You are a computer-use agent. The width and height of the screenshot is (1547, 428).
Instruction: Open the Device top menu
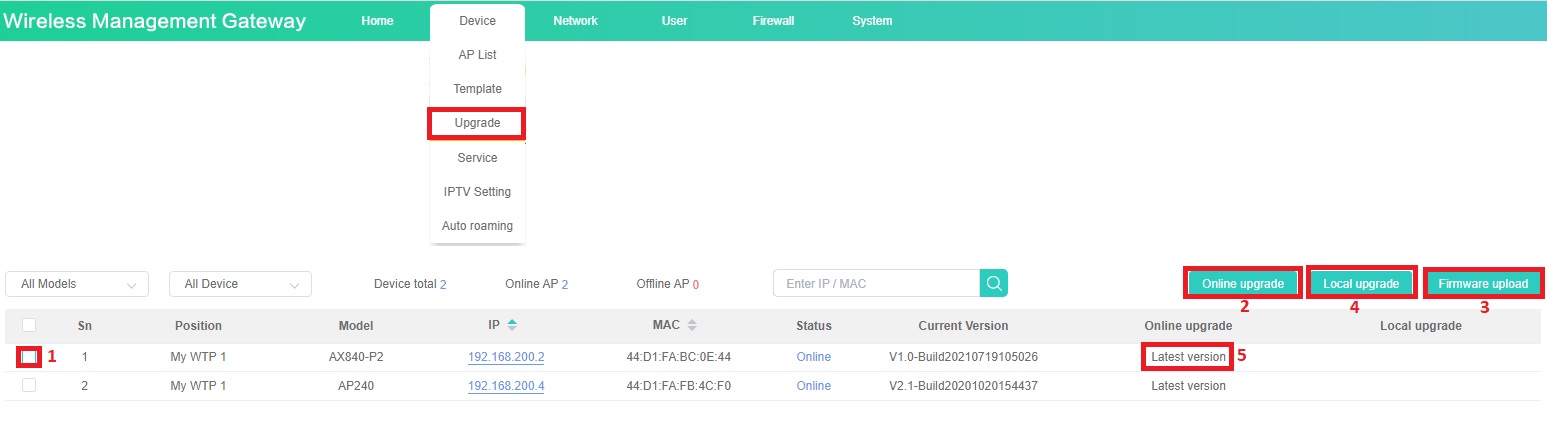click(x=477, y=21)
